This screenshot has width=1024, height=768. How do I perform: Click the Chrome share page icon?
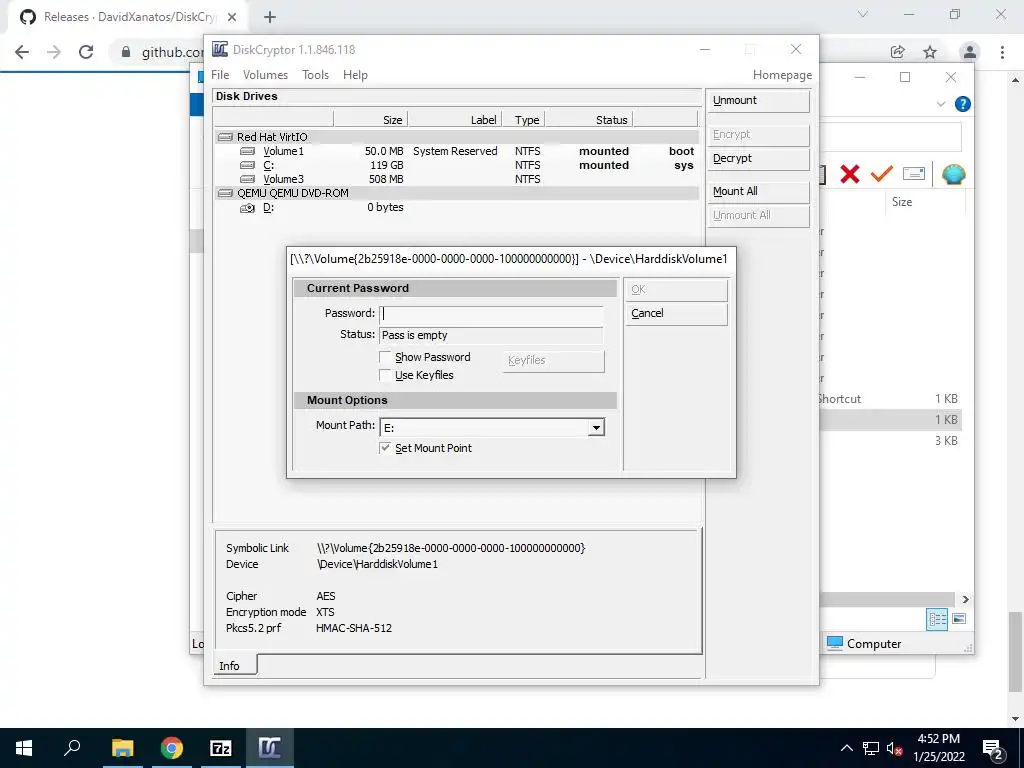[x=898, y=52]
